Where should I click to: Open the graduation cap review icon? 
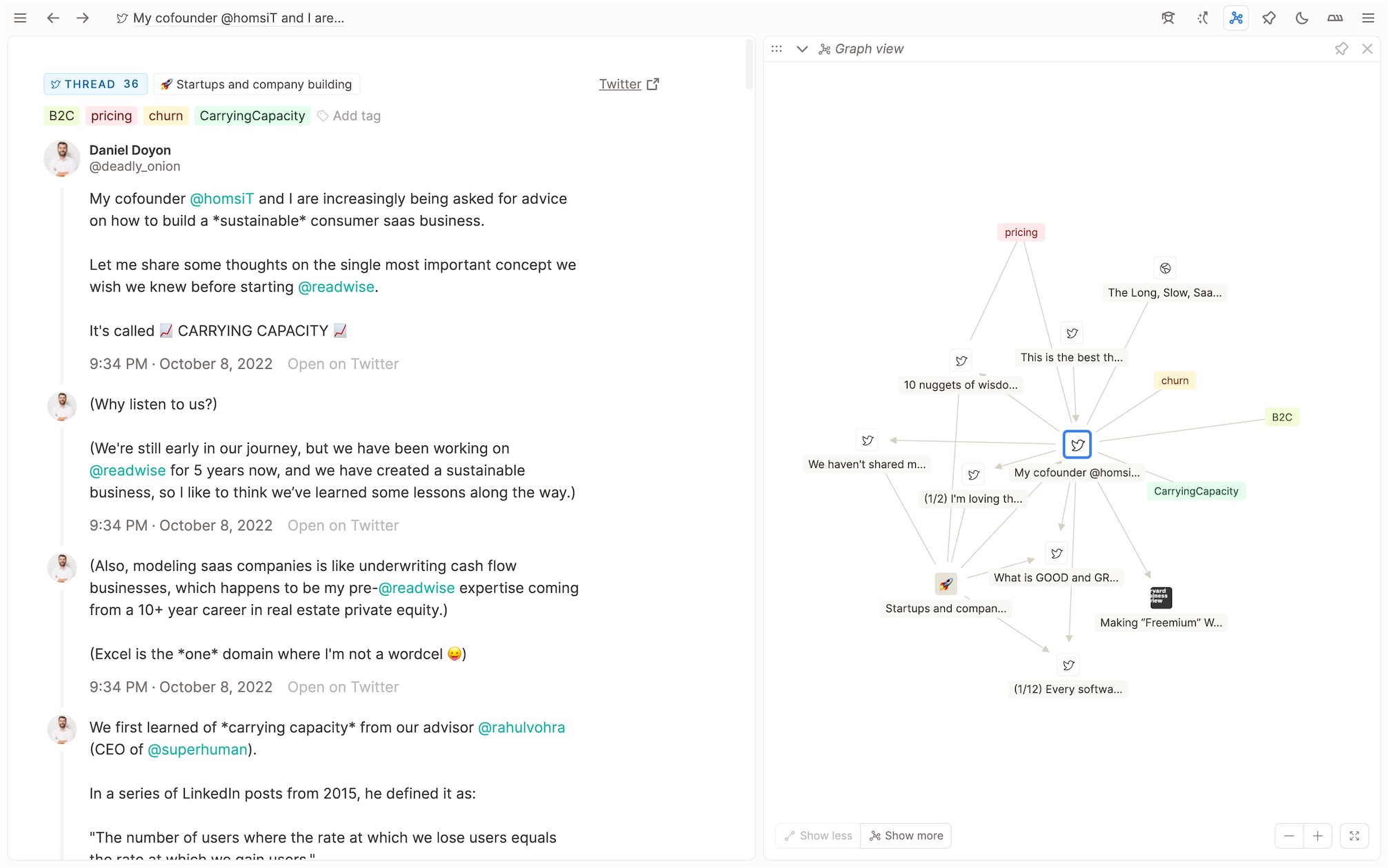coord(1168,18)
